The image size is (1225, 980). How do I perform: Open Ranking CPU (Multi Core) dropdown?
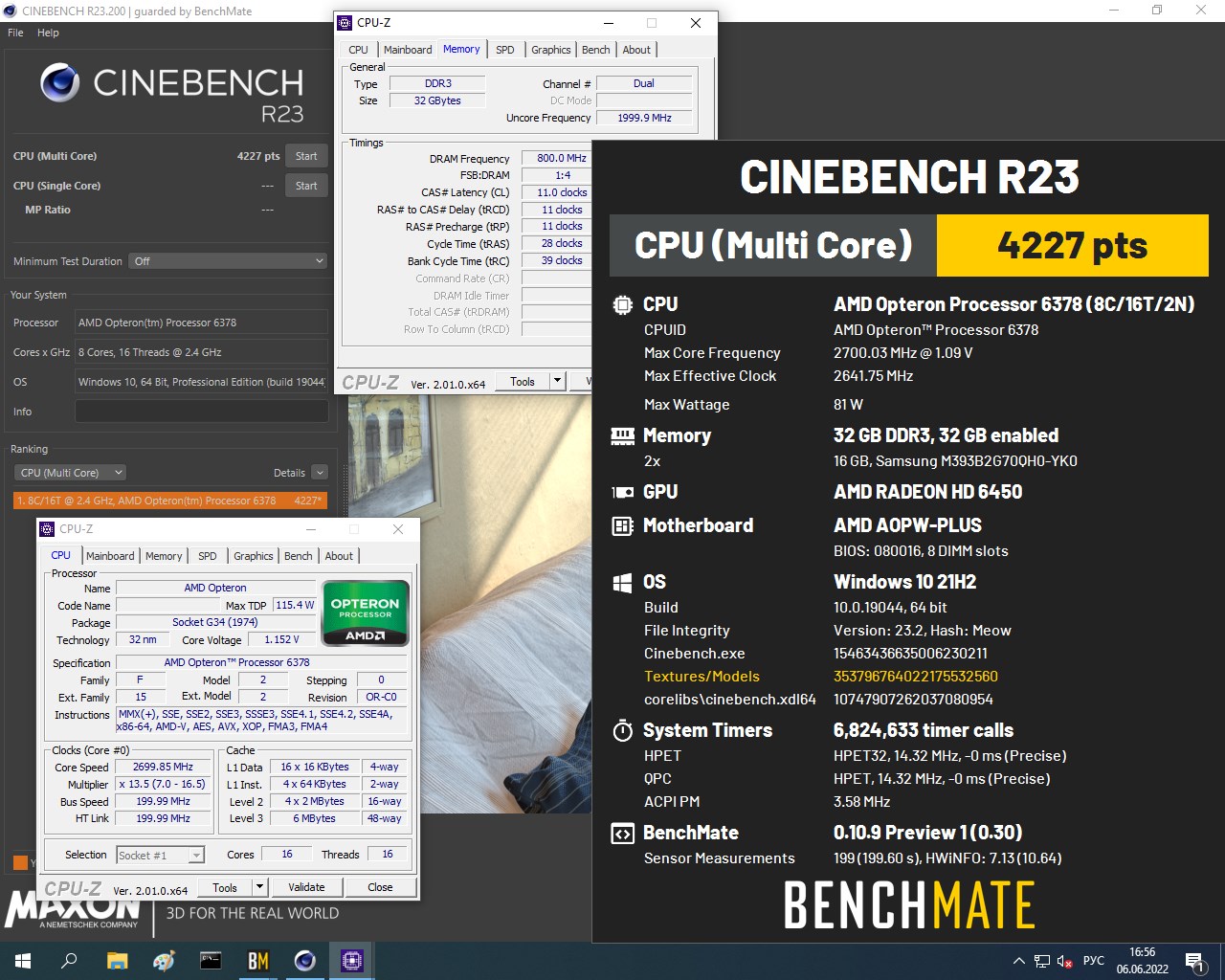70,473
